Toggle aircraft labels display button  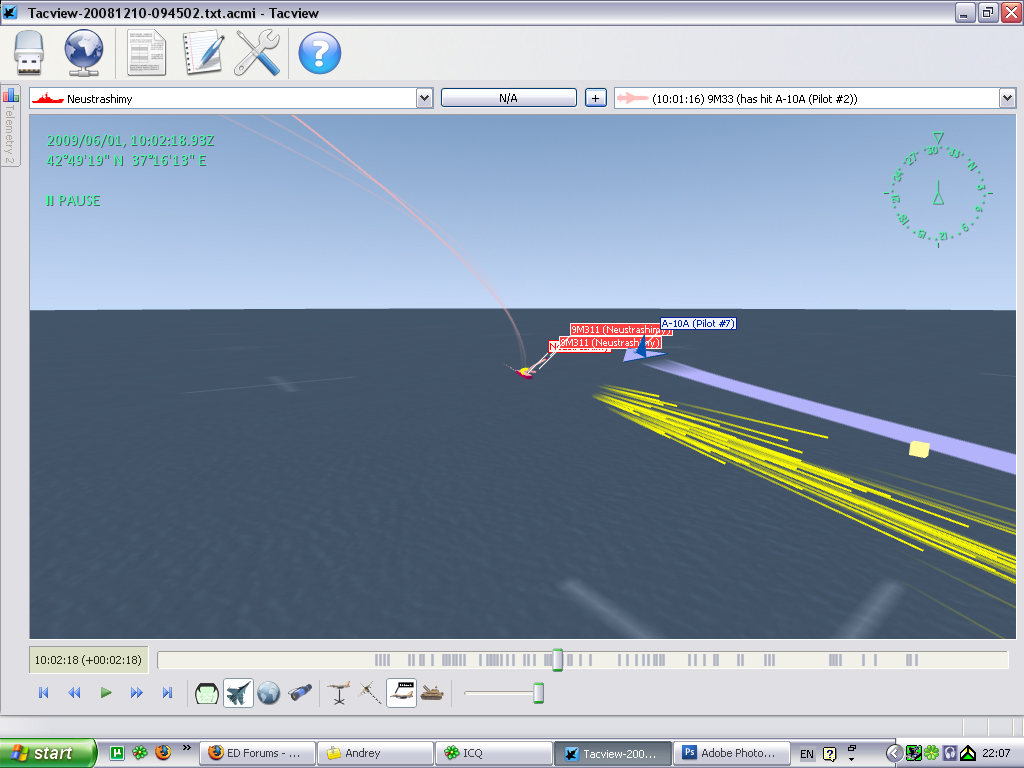(401, 693)
